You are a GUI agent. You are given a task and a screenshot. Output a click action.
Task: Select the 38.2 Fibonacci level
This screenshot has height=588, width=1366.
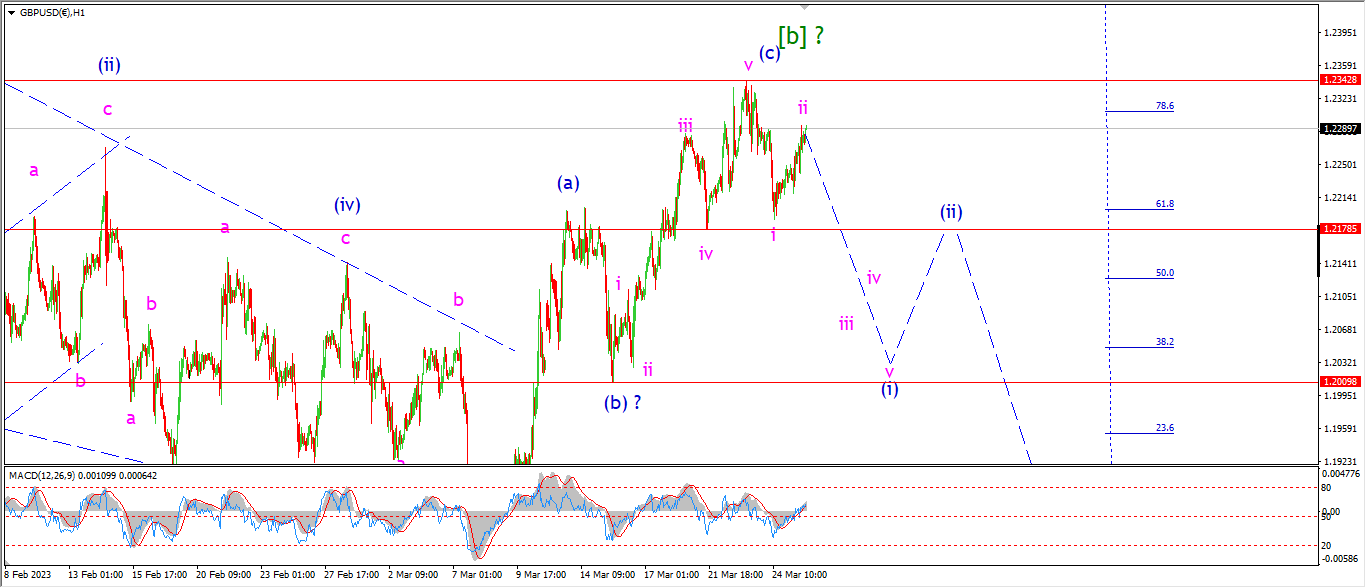(x=1164, y=341)
